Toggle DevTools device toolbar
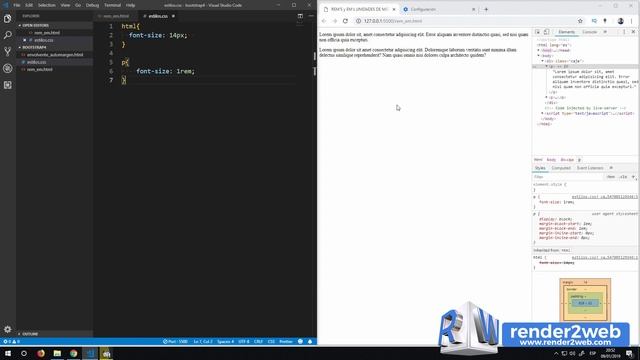This screenshot has height=360, width=640. [547, 32]
